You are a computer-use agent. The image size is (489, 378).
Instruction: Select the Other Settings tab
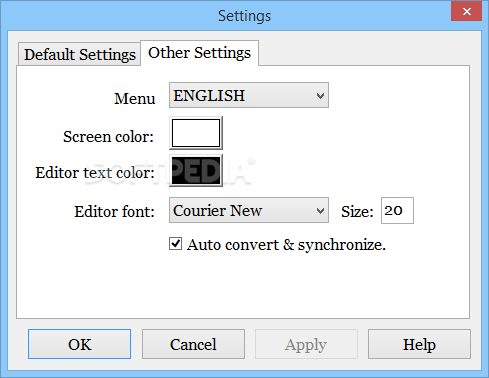click(x=199, y=53)
